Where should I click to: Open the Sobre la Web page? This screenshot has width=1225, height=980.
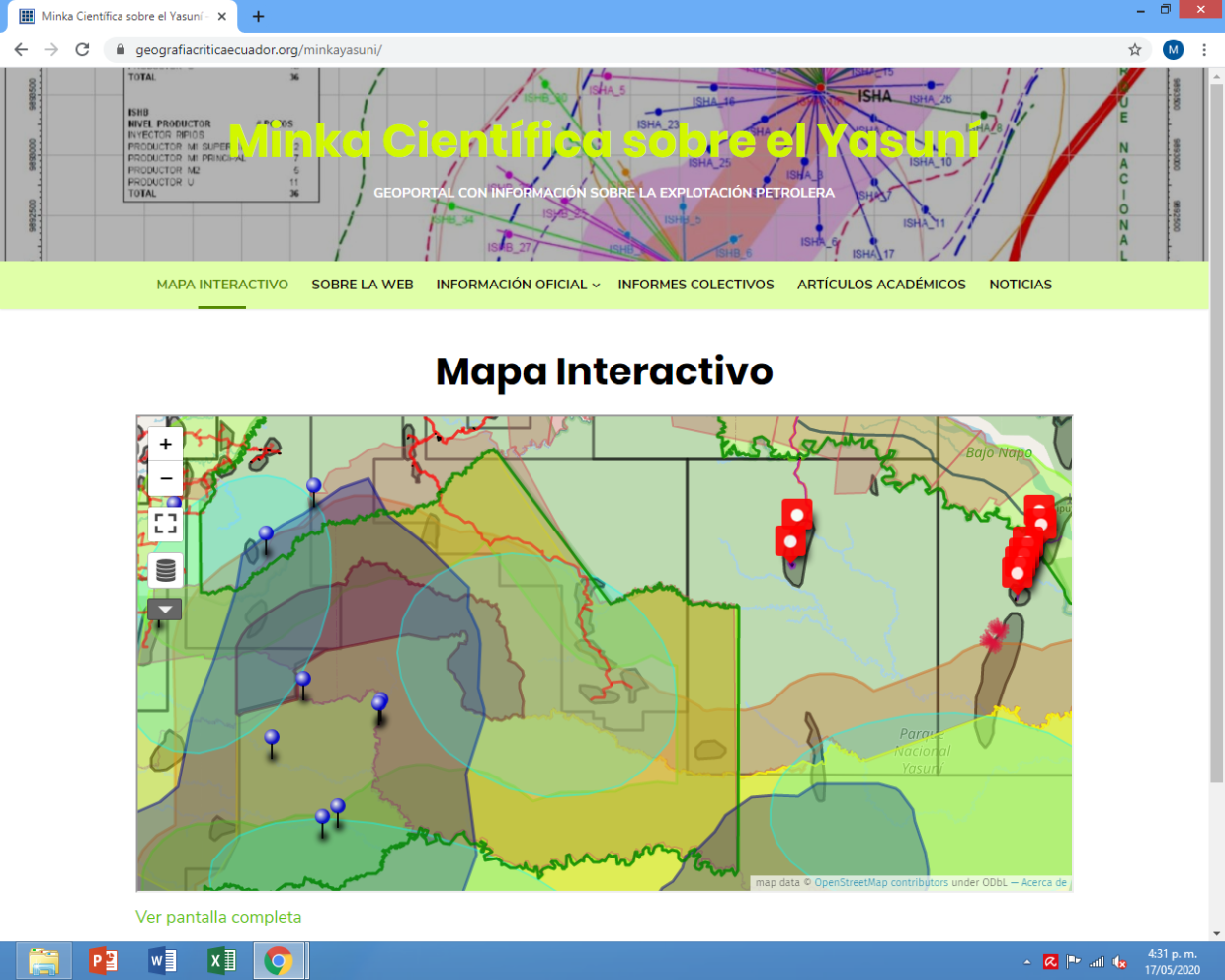tap(363, 285)
